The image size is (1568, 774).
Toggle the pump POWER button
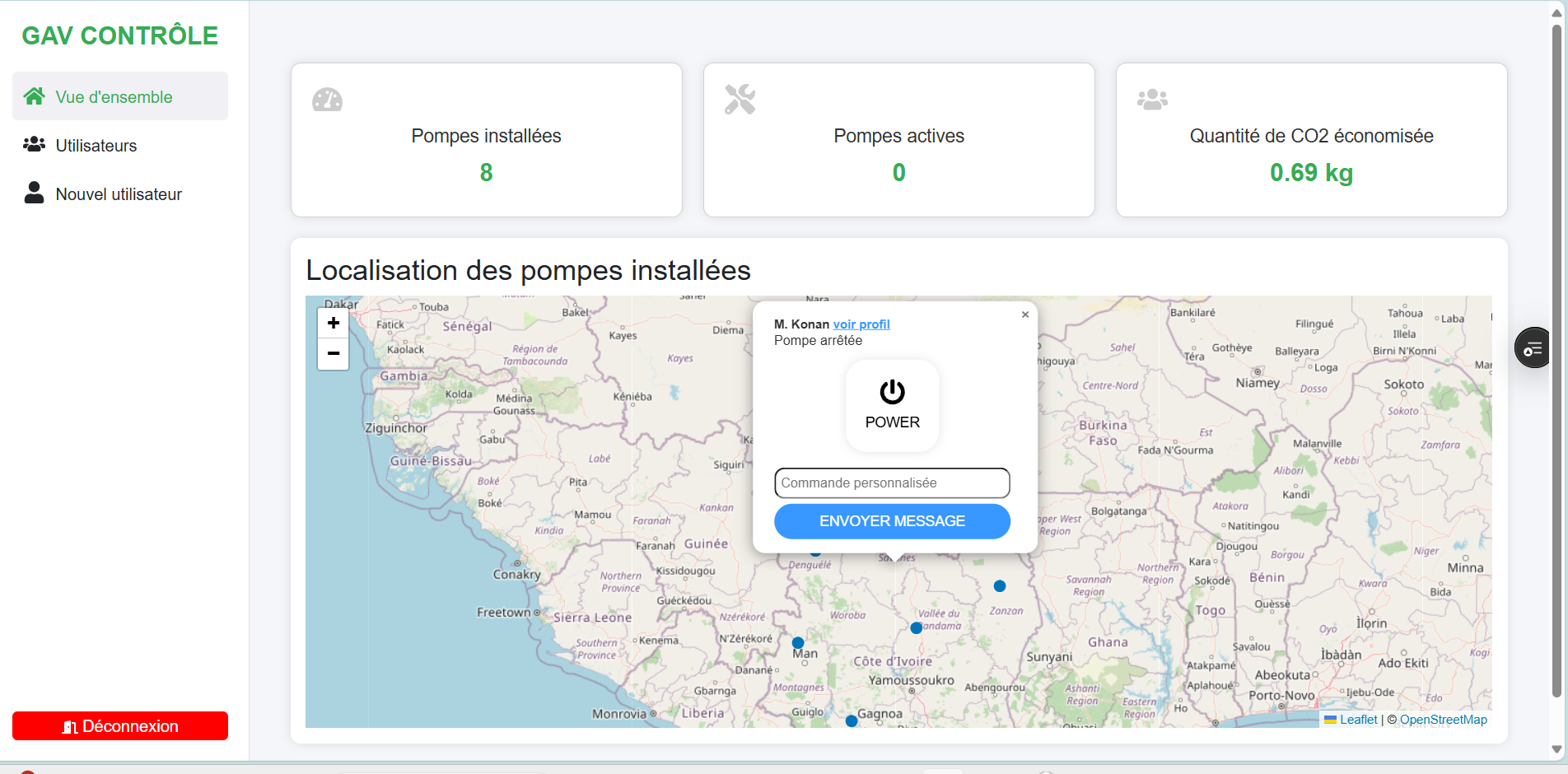[892, 405]
